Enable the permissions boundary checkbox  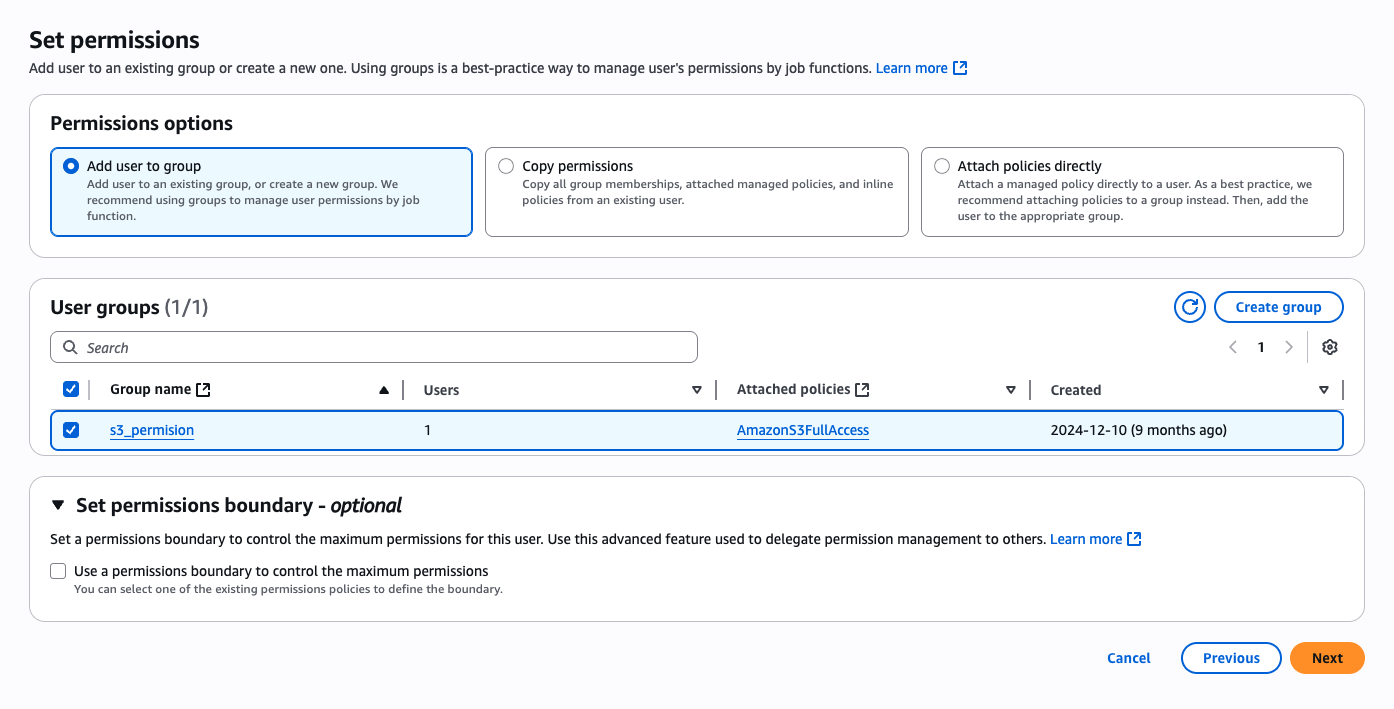59,571
